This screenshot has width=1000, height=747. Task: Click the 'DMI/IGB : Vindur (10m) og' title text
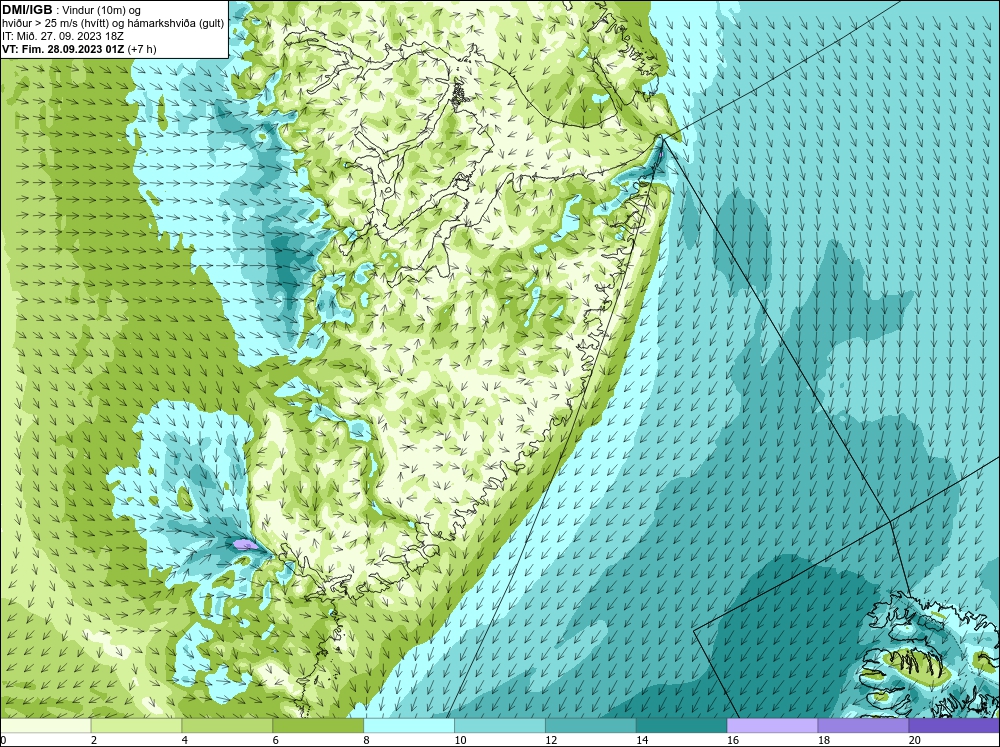point(72,10)
